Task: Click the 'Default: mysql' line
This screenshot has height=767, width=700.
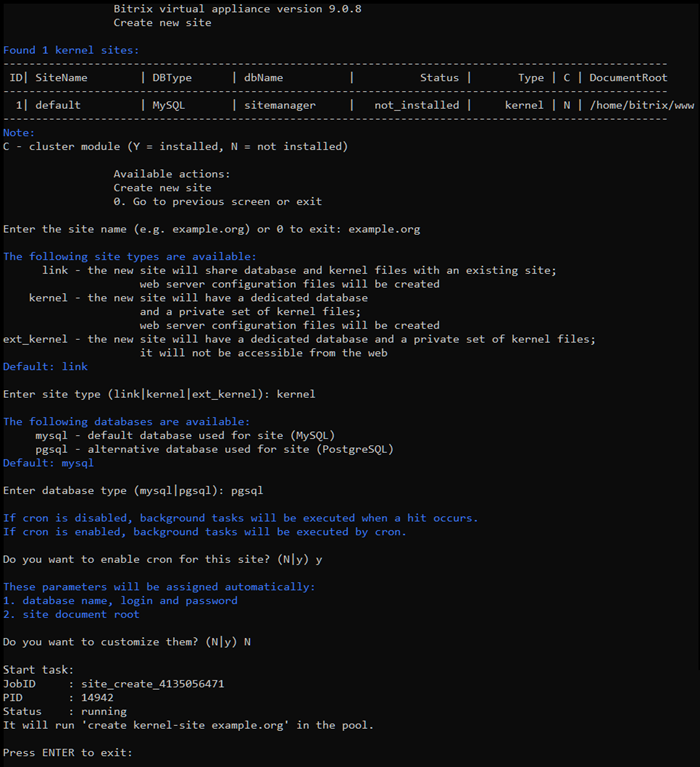Action: pos(48,463)
